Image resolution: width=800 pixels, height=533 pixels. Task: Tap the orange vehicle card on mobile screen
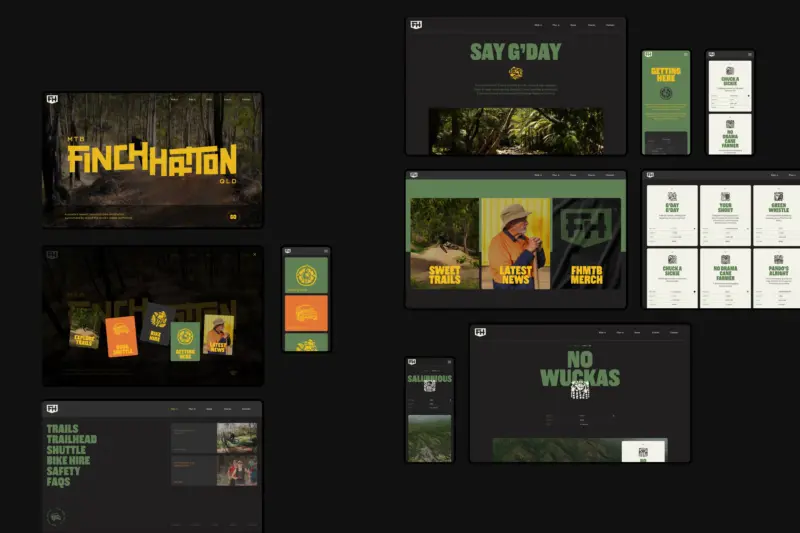coord(306,313)
